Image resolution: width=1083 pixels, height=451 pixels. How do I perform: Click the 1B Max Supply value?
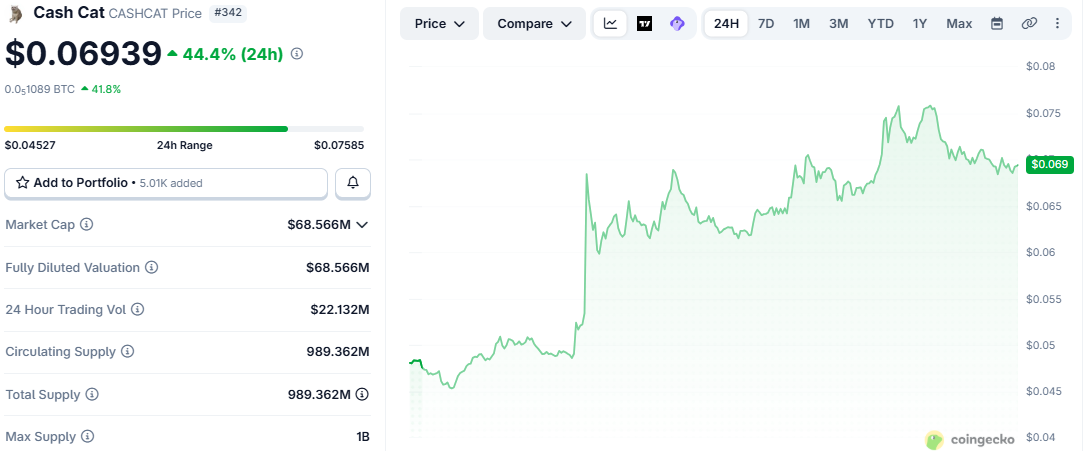[363, 436]
